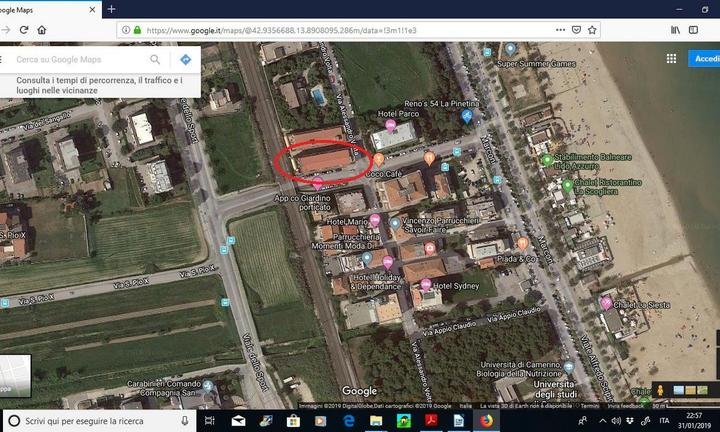
Task: Select the Google Maps browser tab
Action: point(40,8)
